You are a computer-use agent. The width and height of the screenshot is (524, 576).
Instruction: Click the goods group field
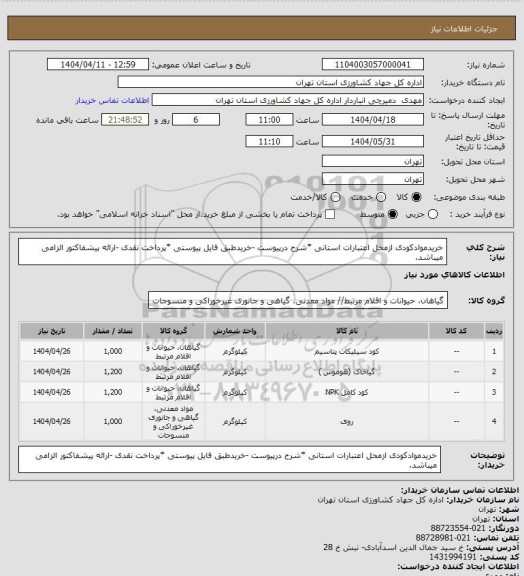click(x=298, y=300)
